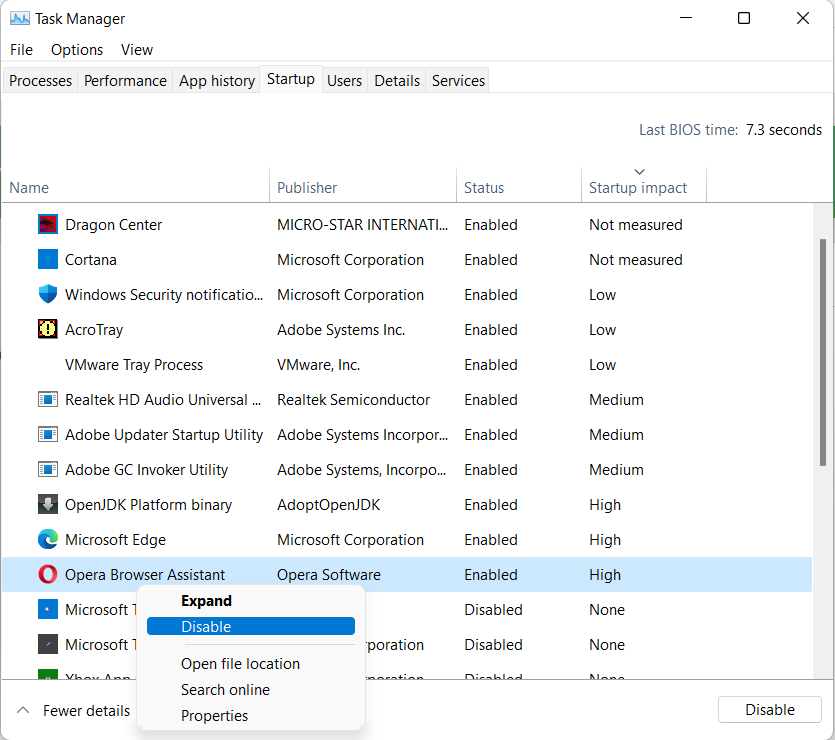The width and height of the screenshot is (835, 740).
Task: Click the Adobe Updater Startup Utility icon
Action: (48, 434)
